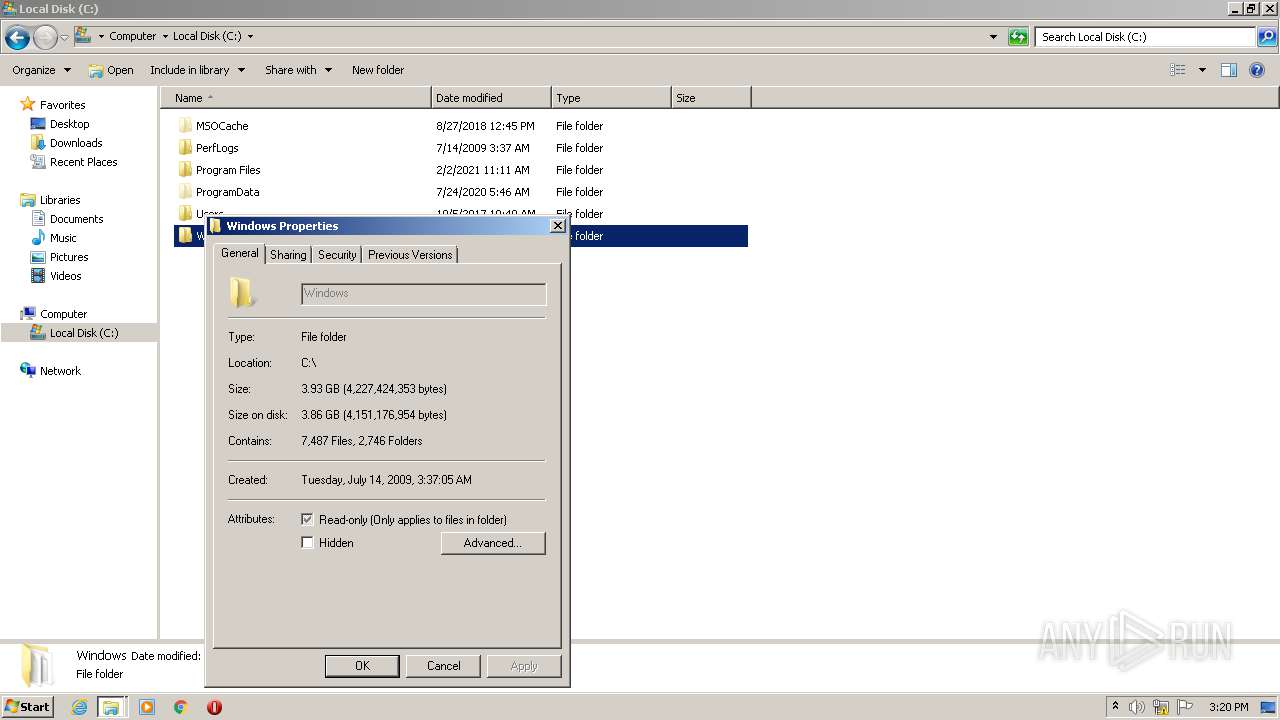
Task: Switch to the Sharing tab
Action: (x=288, y=255)
